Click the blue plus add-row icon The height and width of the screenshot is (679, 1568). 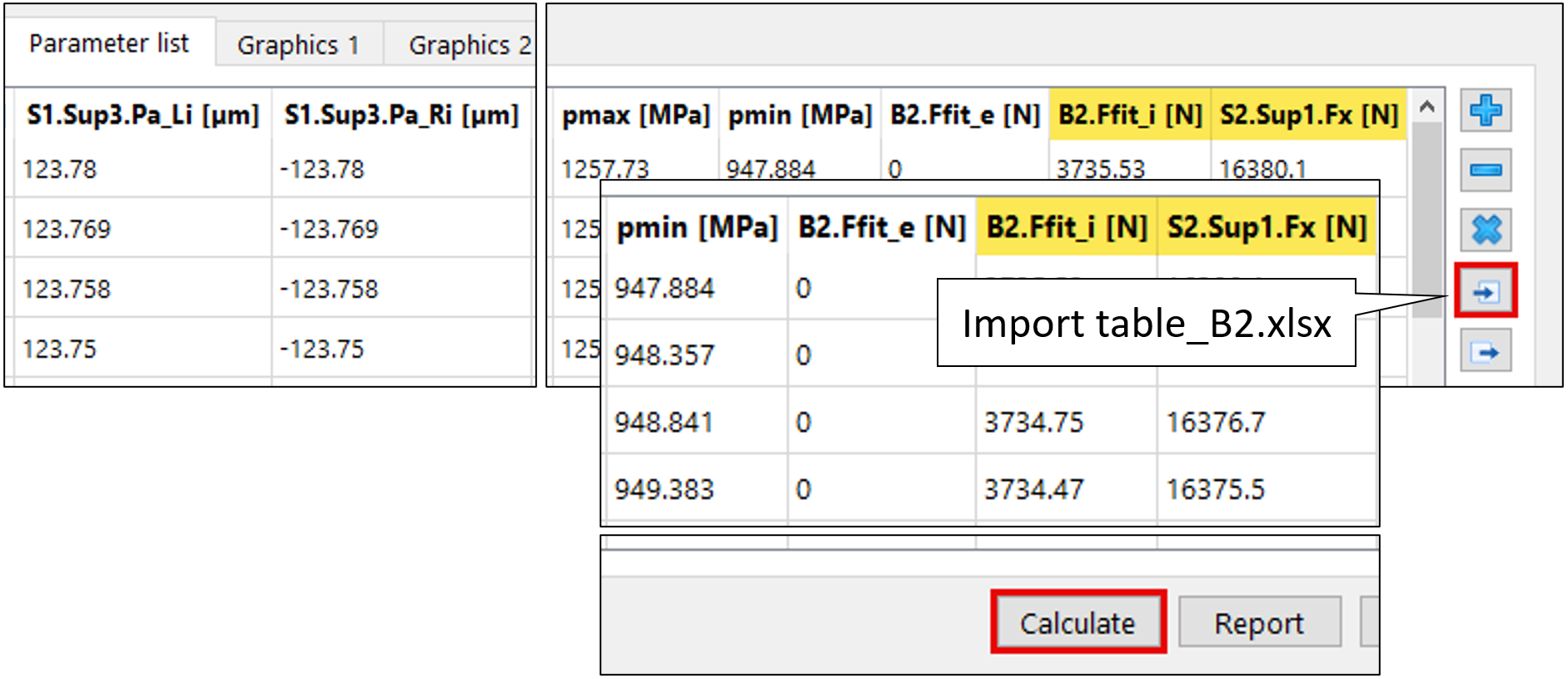tap(1486, 111)
